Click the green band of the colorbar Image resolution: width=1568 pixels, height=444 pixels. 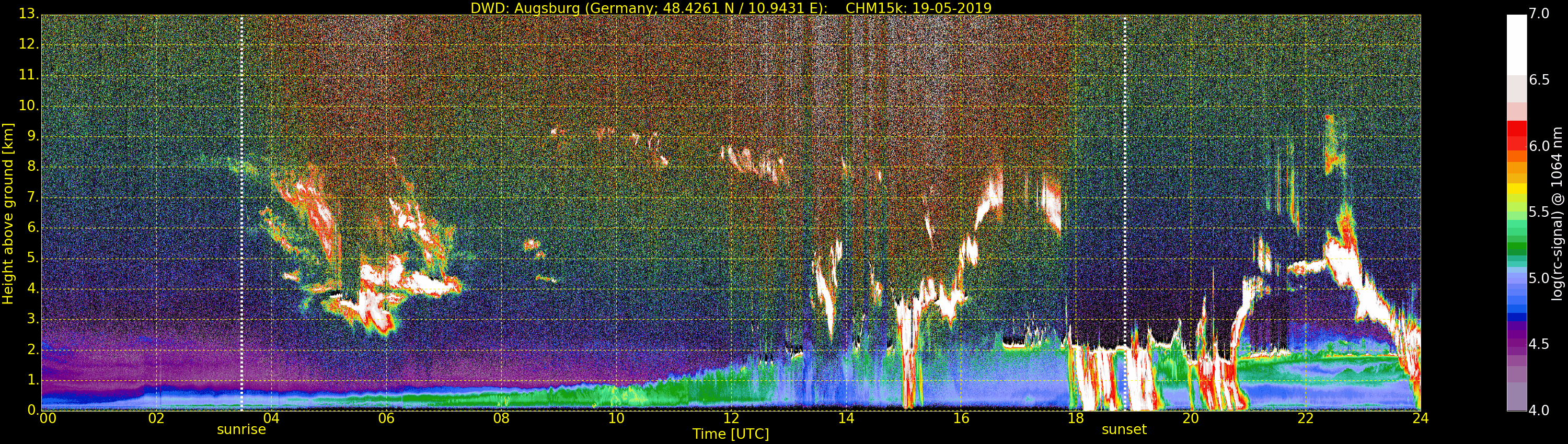pos(1516,247)
